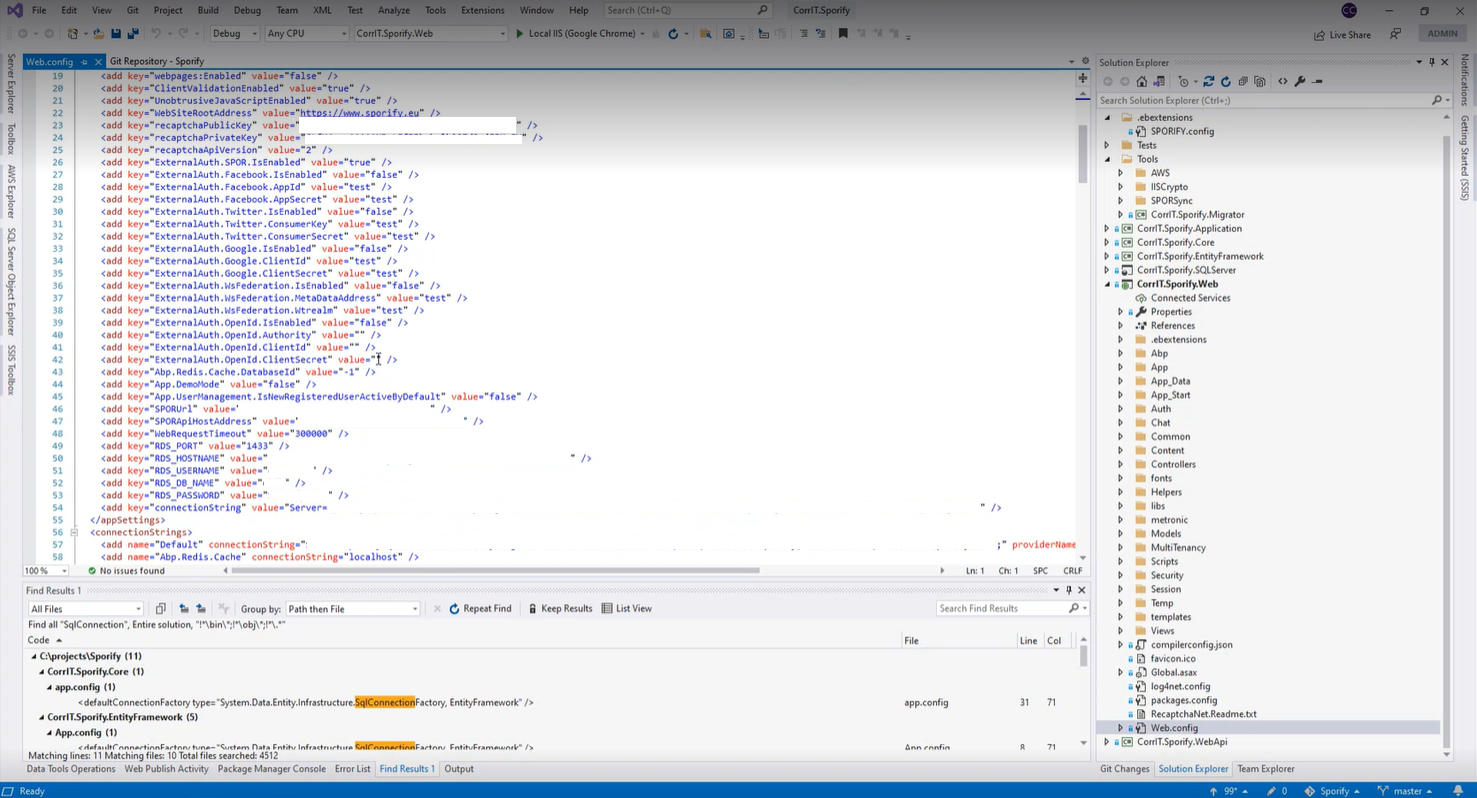Click Repeat Find button
This screenshot has height=798, width=1477.
[x=480, y=609]
